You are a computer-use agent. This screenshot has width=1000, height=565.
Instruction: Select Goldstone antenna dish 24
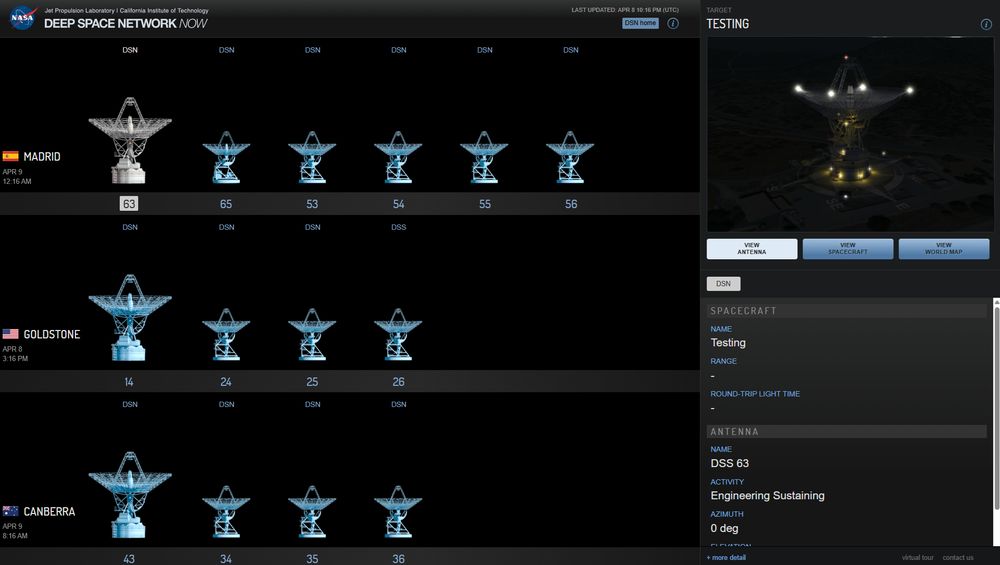(x=226, y=334)
